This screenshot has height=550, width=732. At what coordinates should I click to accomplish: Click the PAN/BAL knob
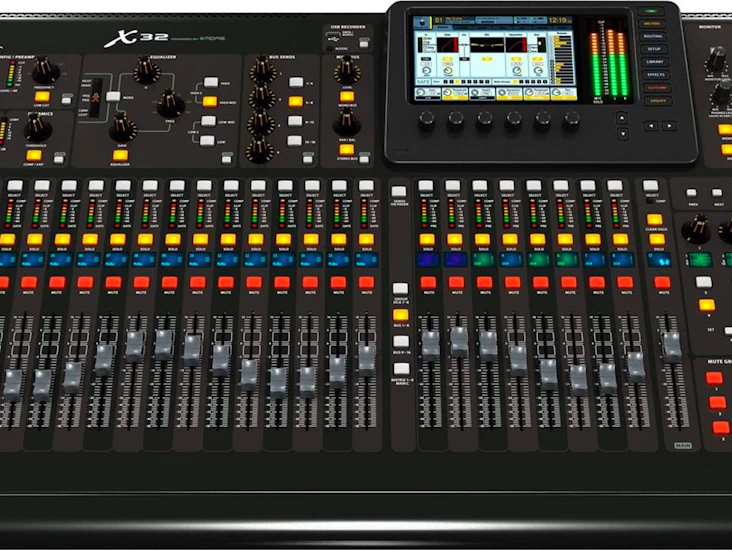[346, 124]
